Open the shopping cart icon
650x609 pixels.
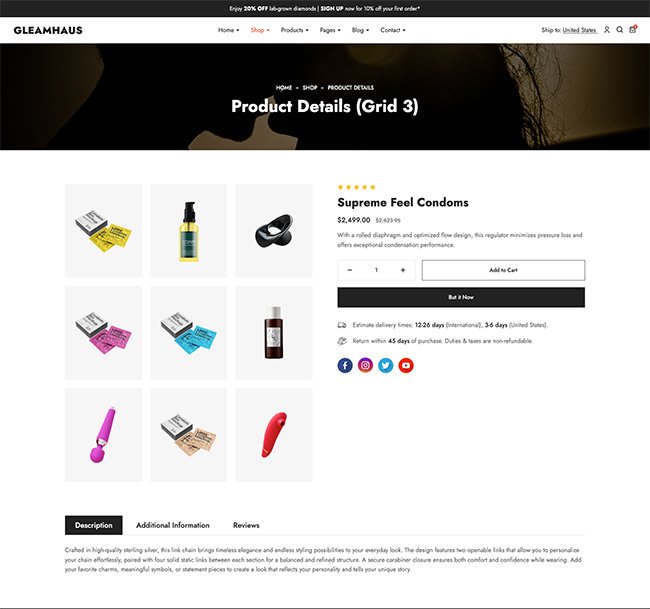click(x=633, y=29)
